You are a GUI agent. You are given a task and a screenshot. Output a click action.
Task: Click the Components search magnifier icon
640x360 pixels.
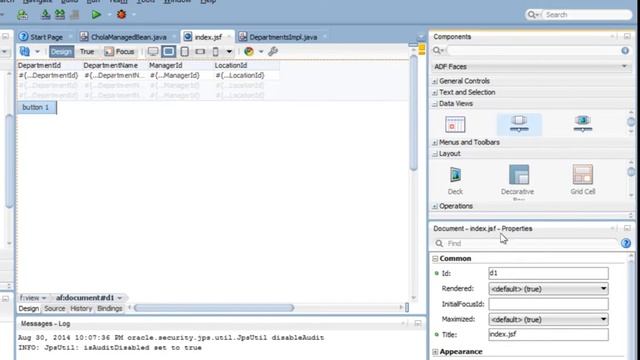tap(438, 51)
